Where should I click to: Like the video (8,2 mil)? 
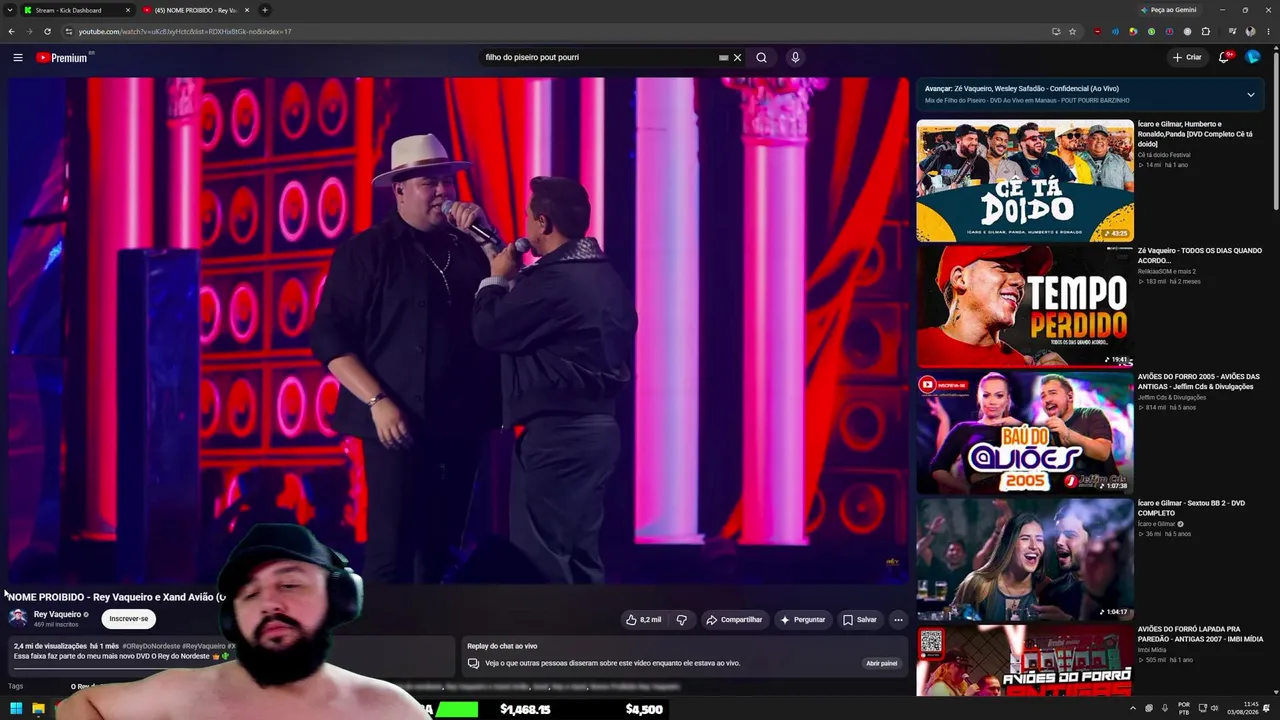pos(643,620)
